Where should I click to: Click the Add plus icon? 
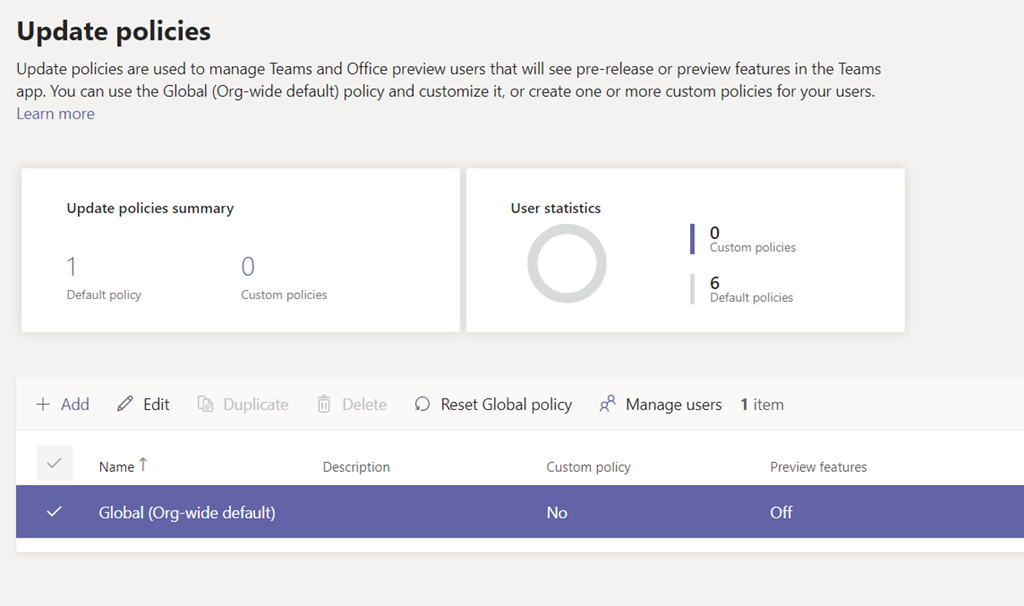point(43,405)
